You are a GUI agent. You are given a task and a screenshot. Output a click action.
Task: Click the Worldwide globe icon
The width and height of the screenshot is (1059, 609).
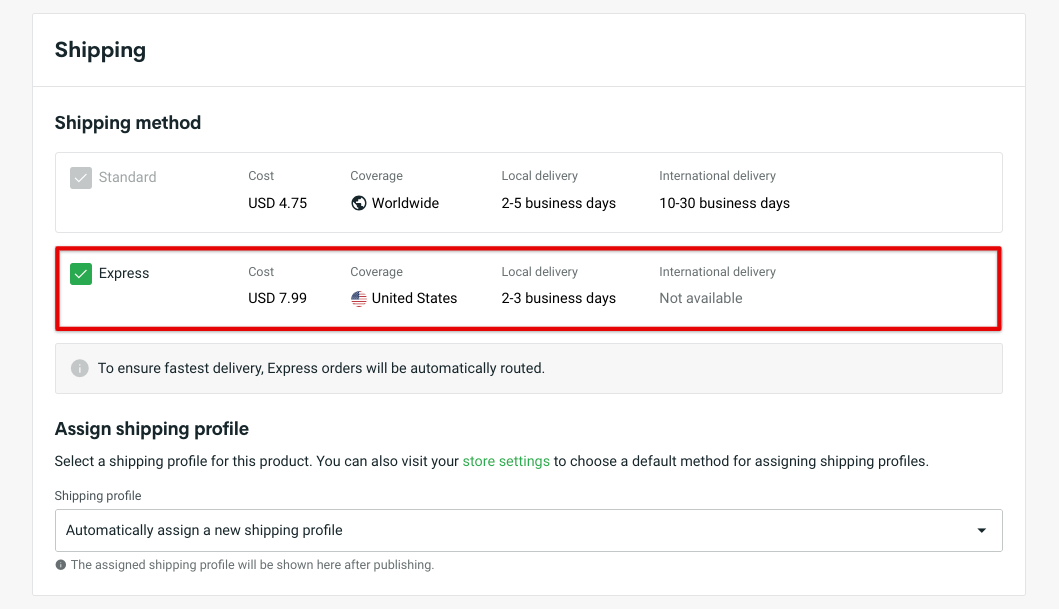point(358,203)
